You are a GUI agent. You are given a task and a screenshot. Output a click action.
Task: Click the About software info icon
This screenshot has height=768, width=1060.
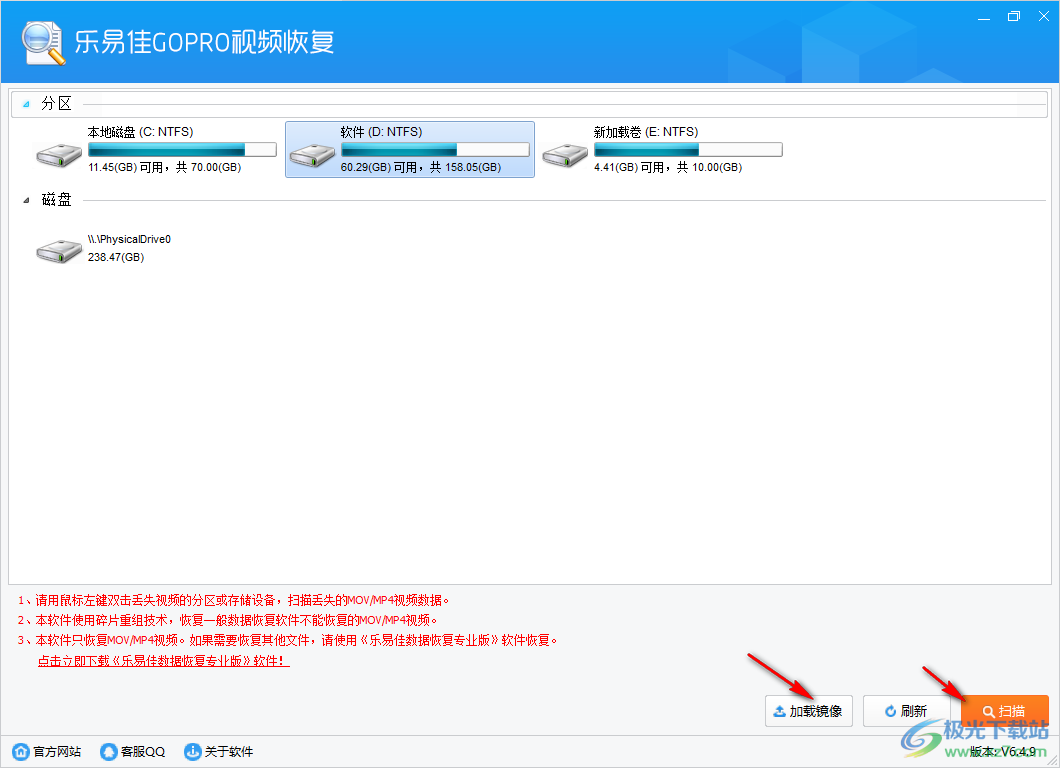pyautogui.click(x=193, y=751)
